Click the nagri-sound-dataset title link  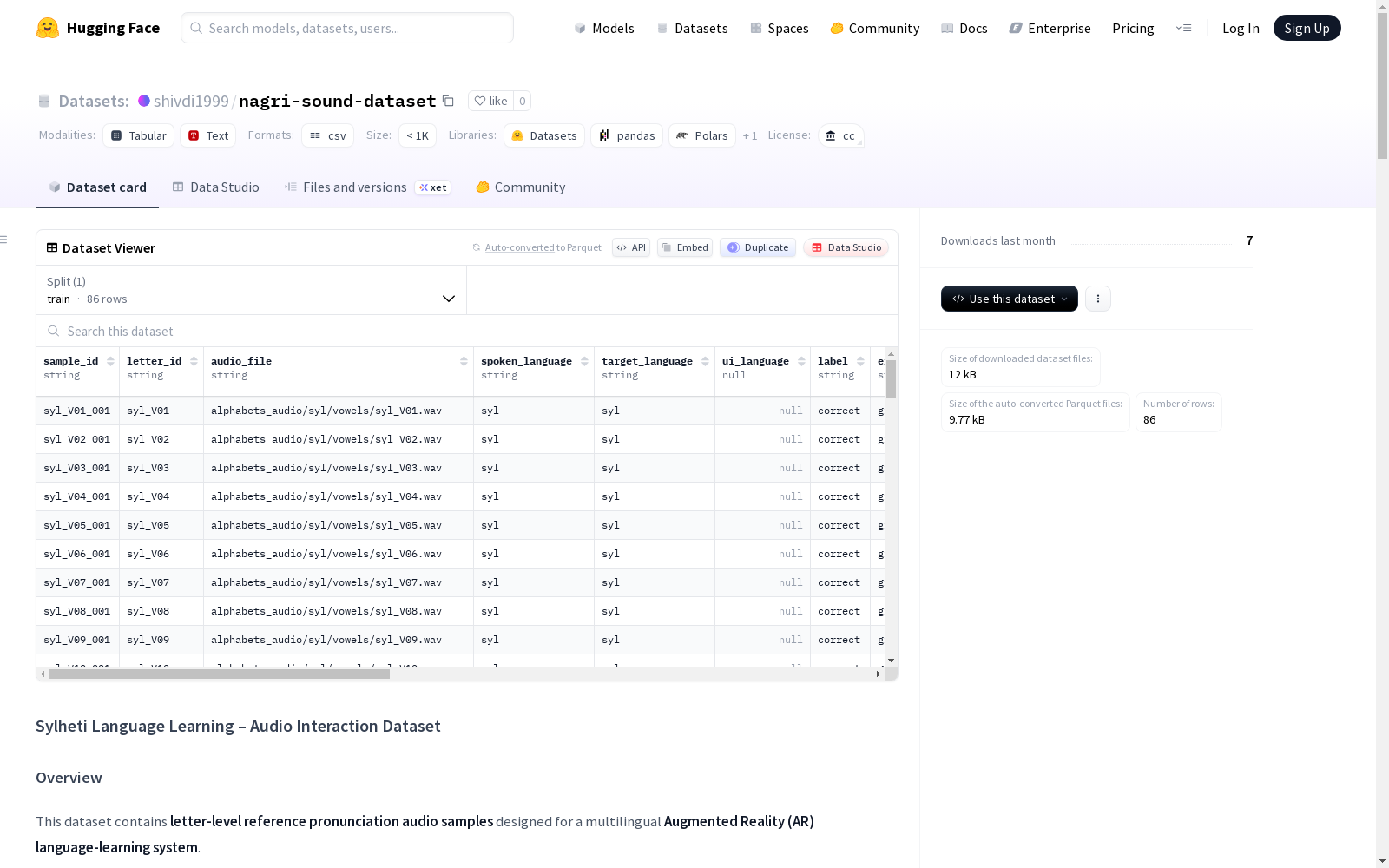click(x=338, y=101)
